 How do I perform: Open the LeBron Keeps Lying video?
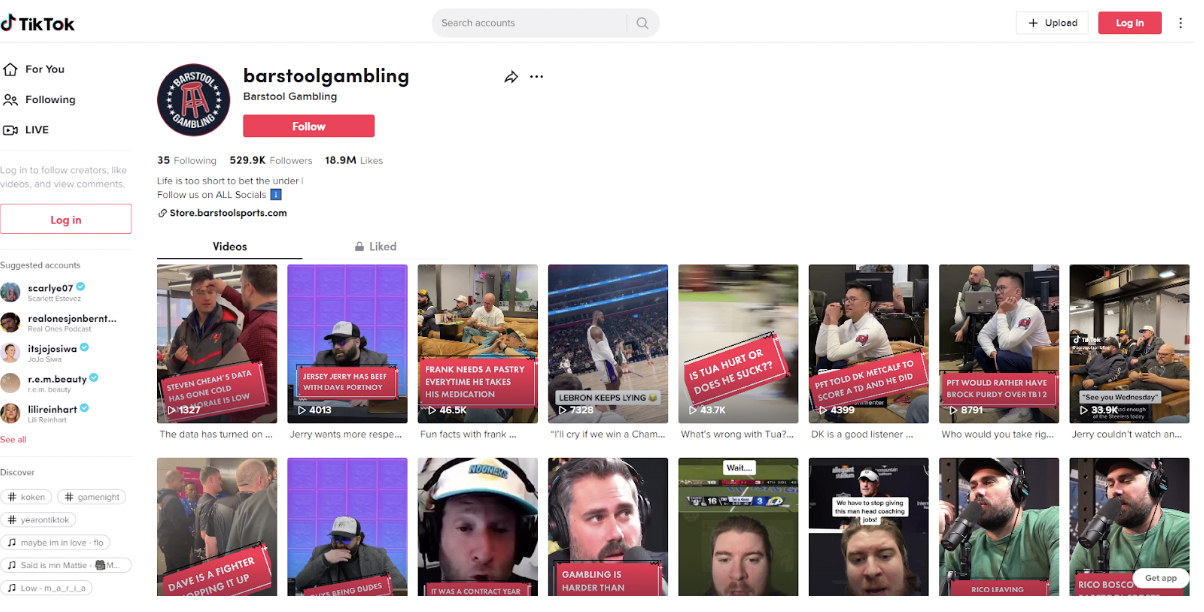(608, 345)
